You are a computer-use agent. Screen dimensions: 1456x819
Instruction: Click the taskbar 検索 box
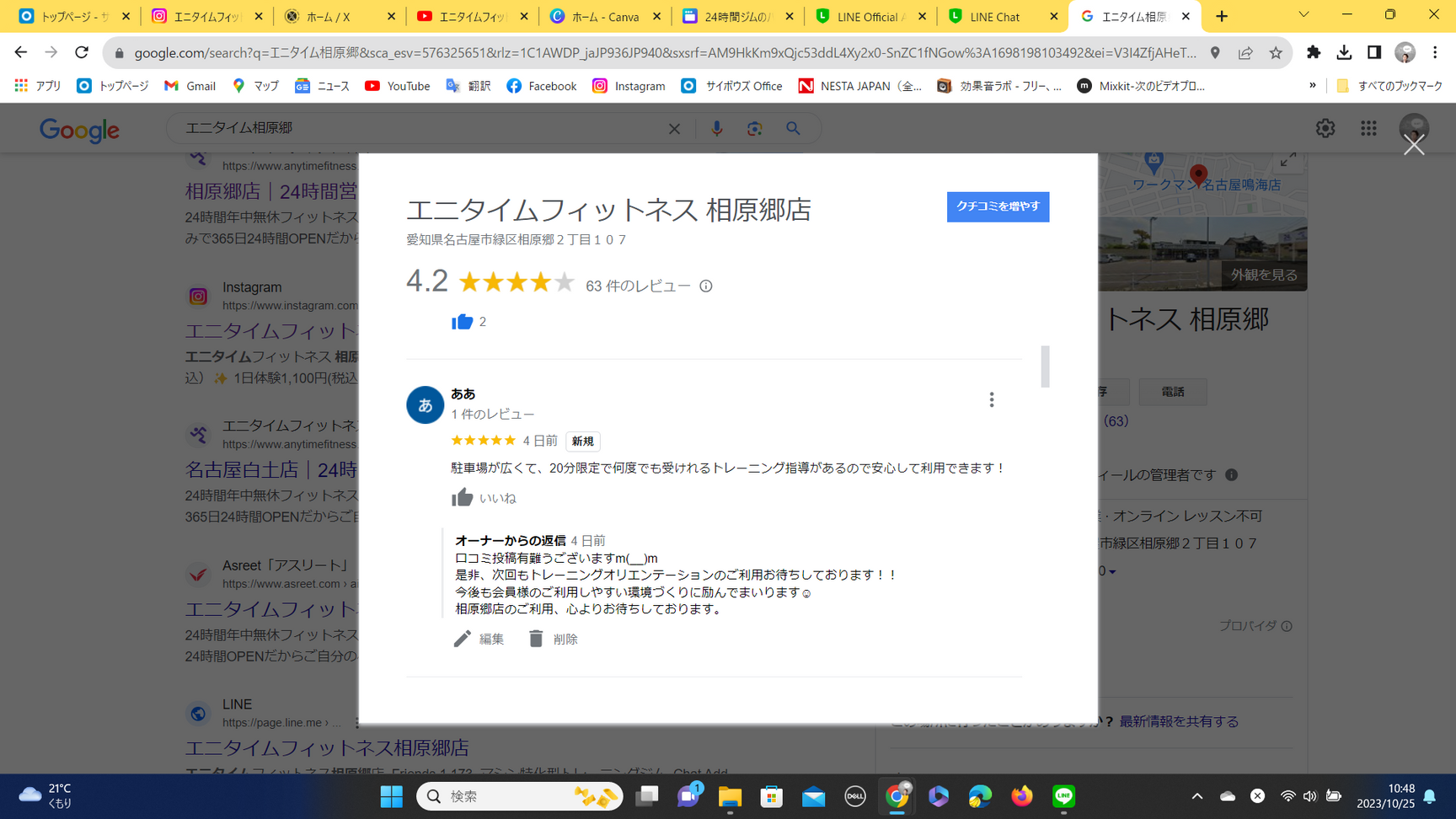(x=520, y=796)
